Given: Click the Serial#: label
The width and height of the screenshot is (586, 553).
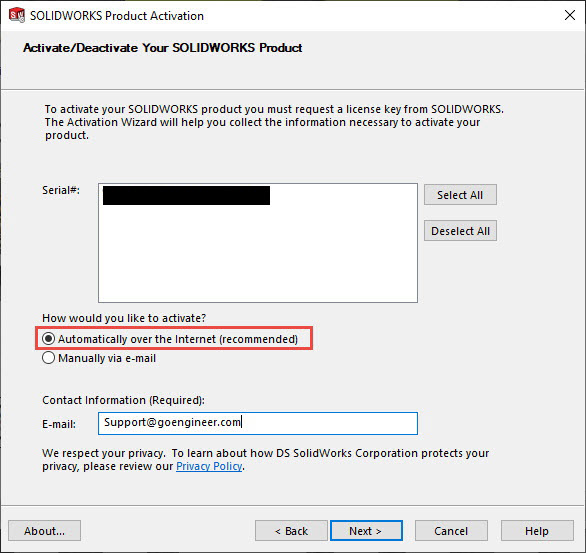Looking at the screenshot, I should click(61, 190).
